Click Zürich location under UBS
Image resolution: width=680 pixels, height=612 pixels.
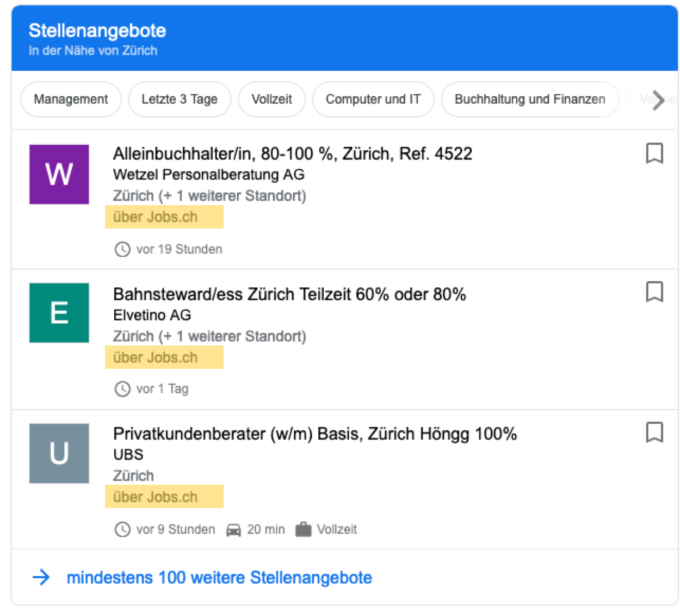tap(134, 476)
